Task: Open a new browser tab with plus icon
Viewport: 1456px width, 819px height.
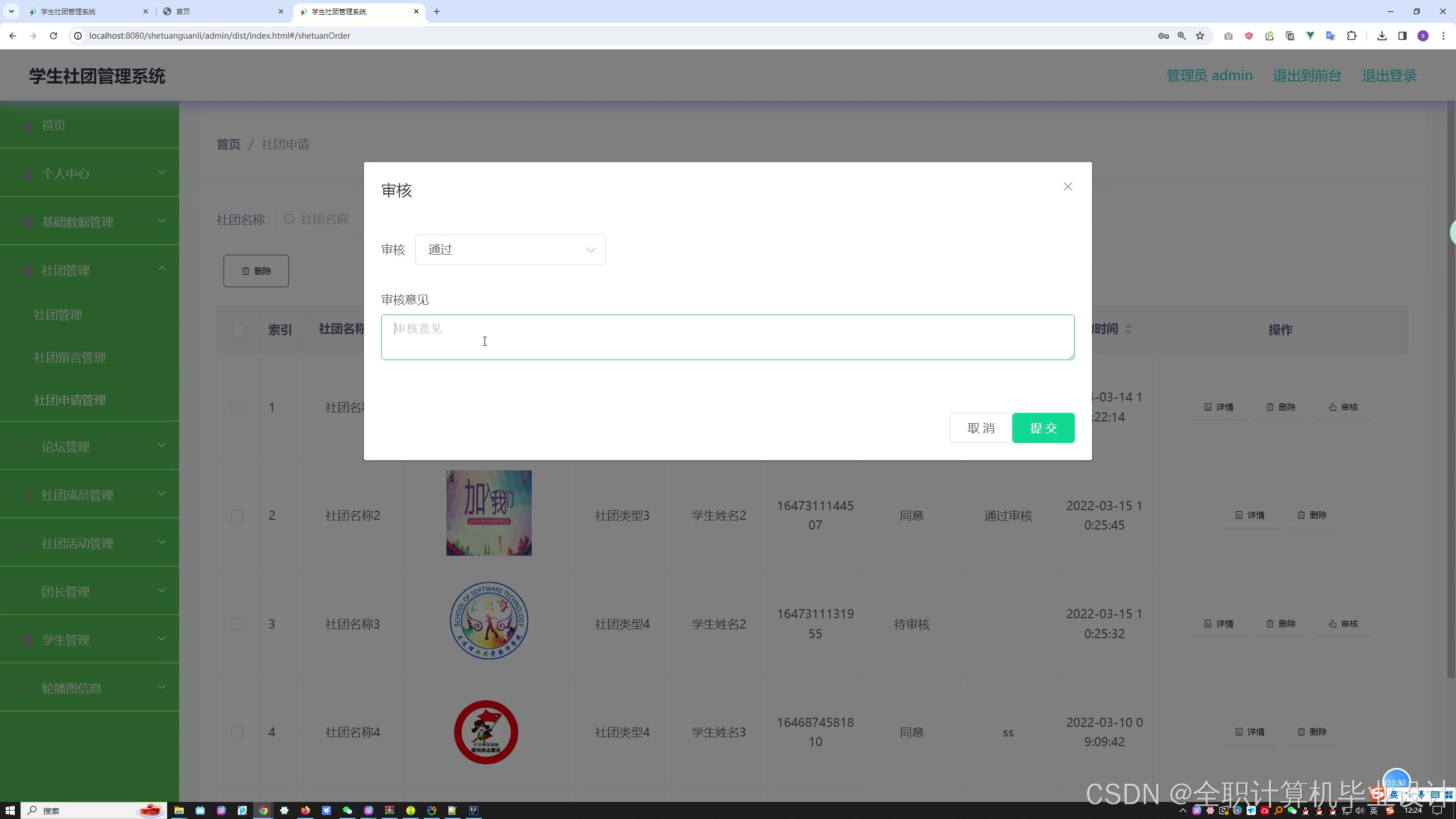Action: (x=436, y=11)
